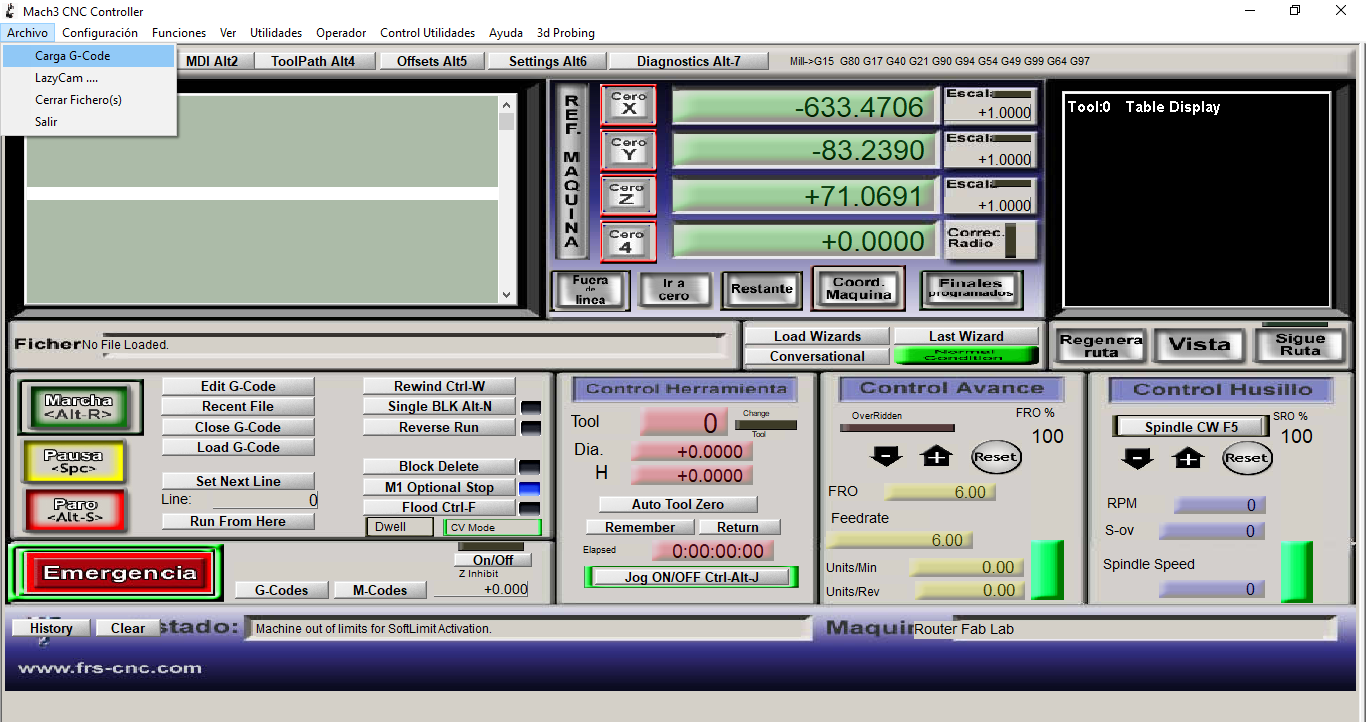The image size is (1366, 722).
Task: Zero the fourth axis with Cero 4
Action: click(628, 241)
